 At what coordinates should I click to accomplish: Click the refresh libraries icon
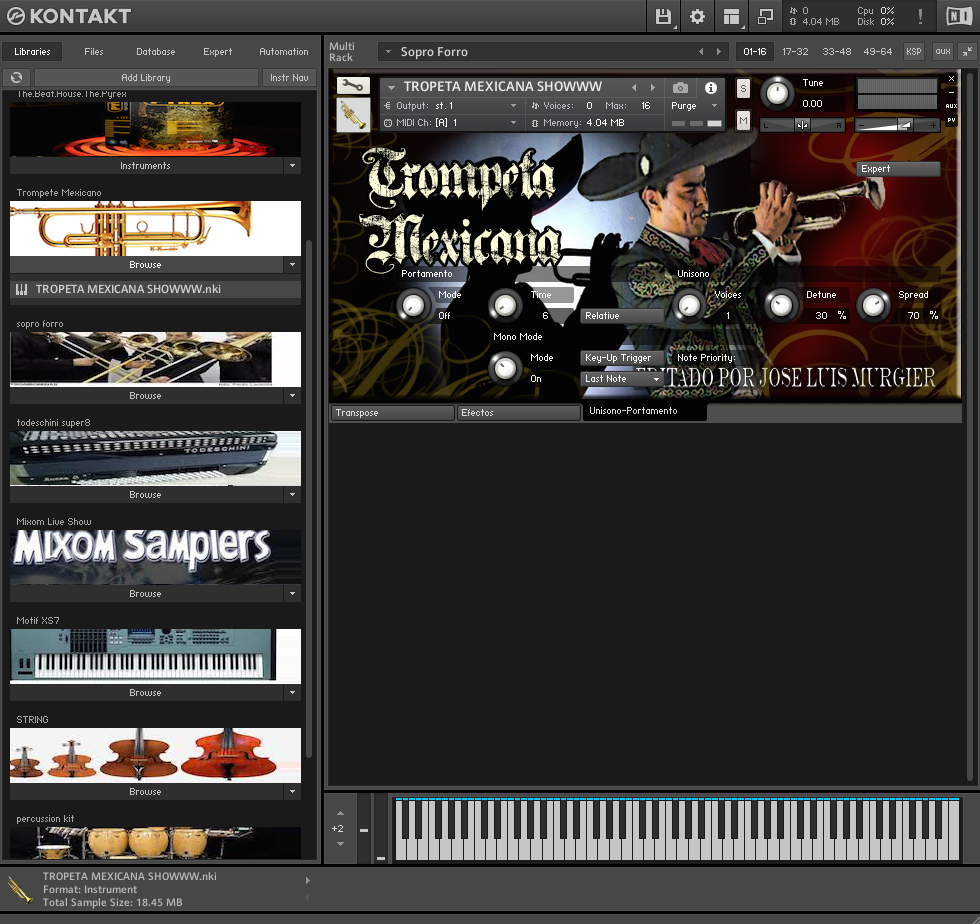pos(17,78)
